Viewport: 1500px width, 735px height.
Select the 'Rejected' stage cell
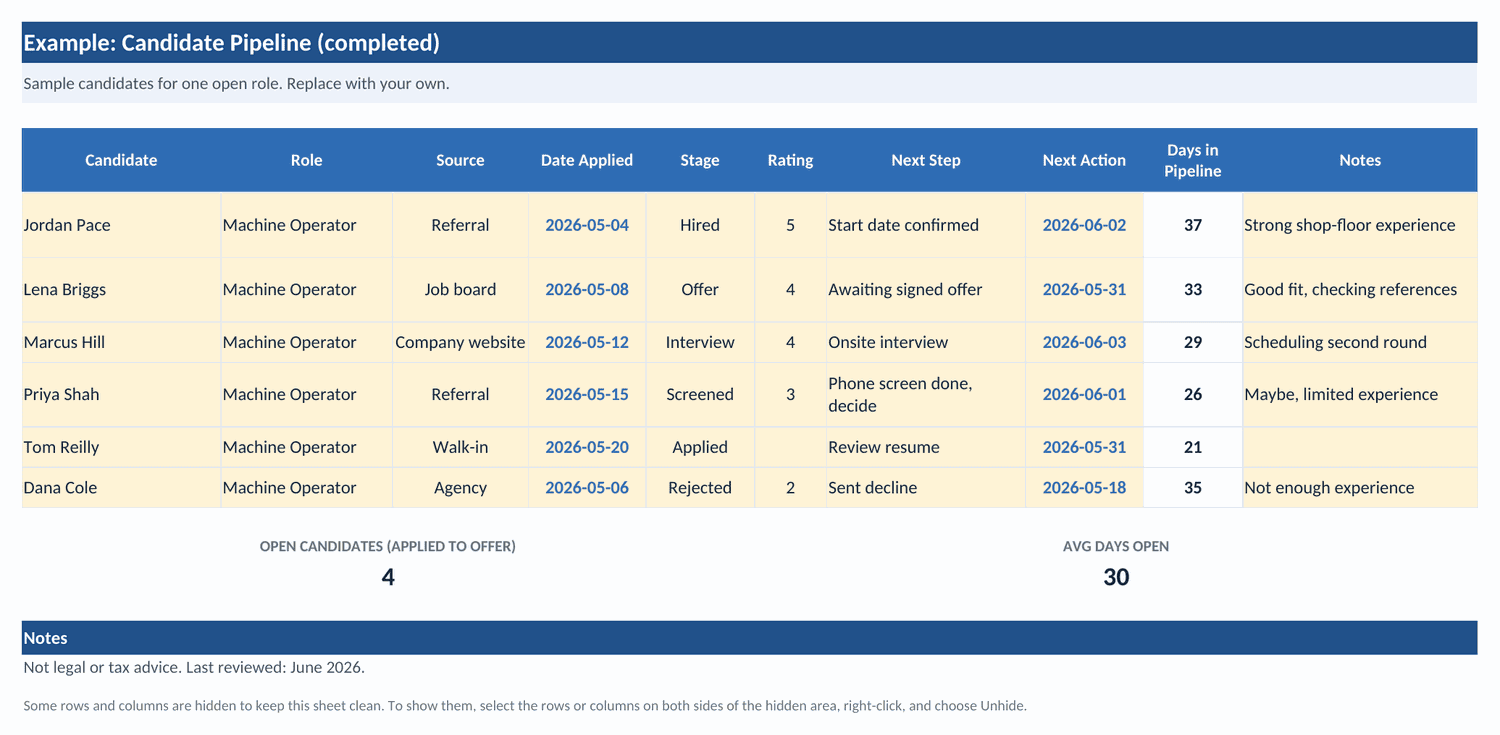click(x=700, y=488)
